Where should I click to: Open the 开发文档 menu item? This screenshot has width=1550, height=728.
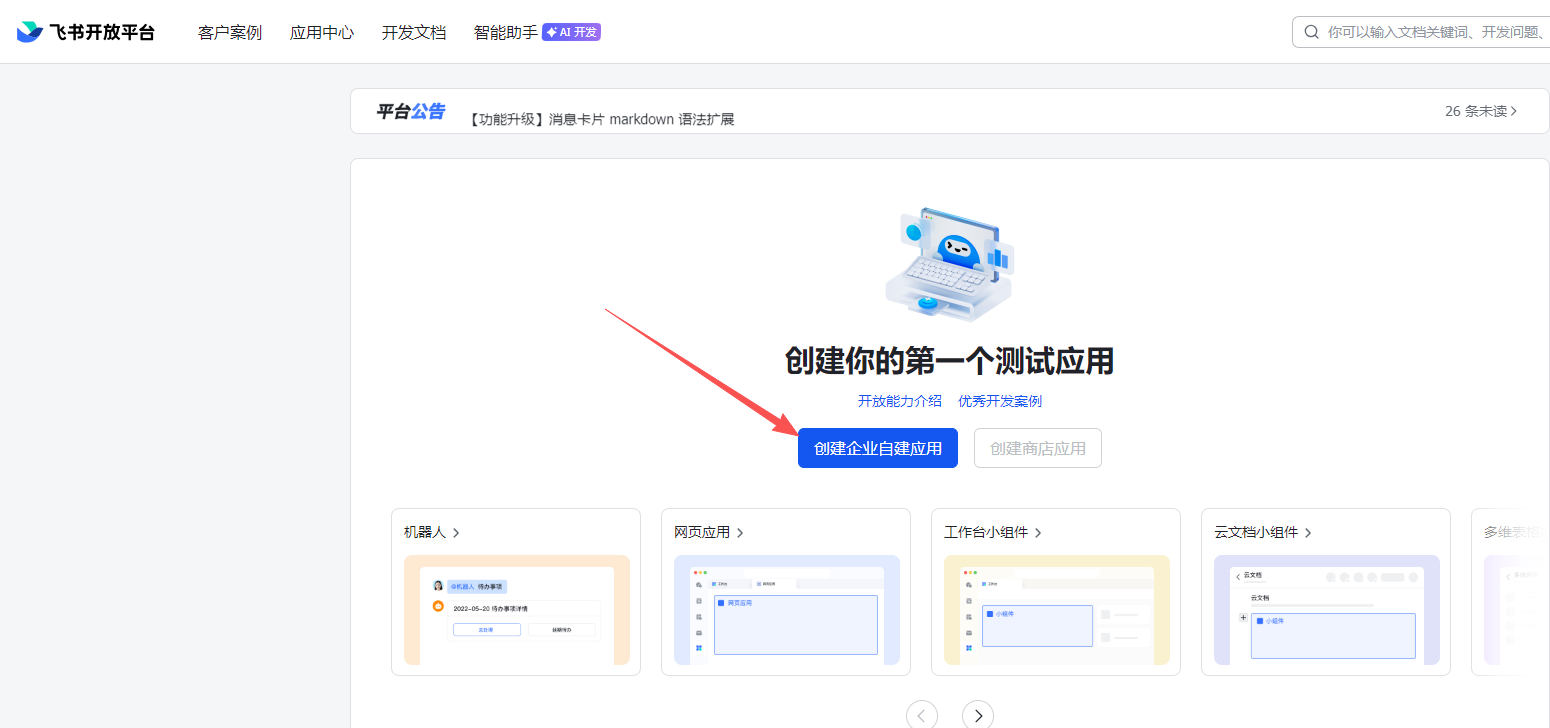pyautogui.click(x=414, y=31)
